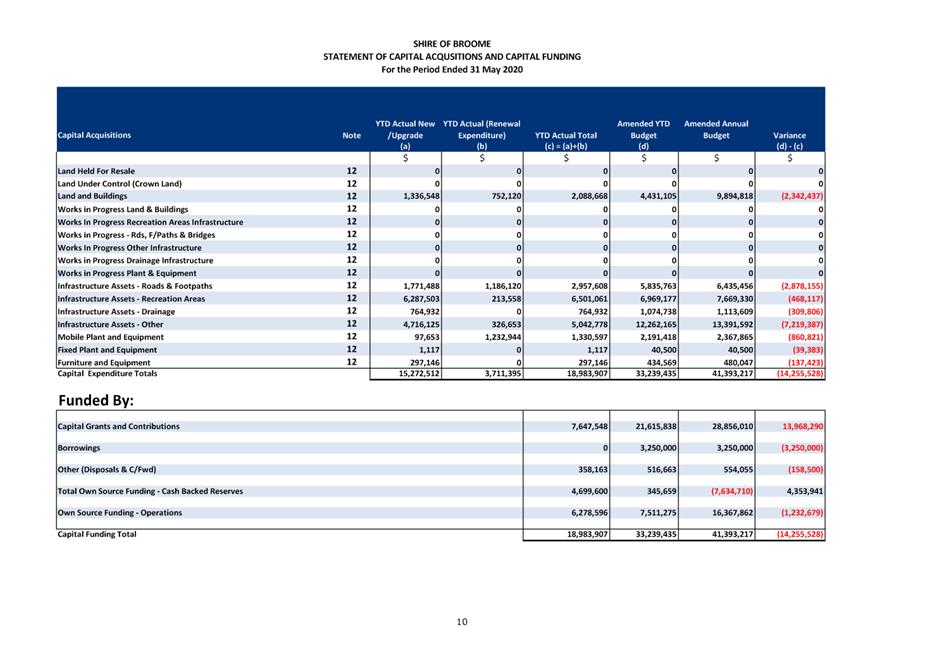Click the title "SHIRE OF BROOME"
Screen dimensions: 925x653
coord(452,44)
